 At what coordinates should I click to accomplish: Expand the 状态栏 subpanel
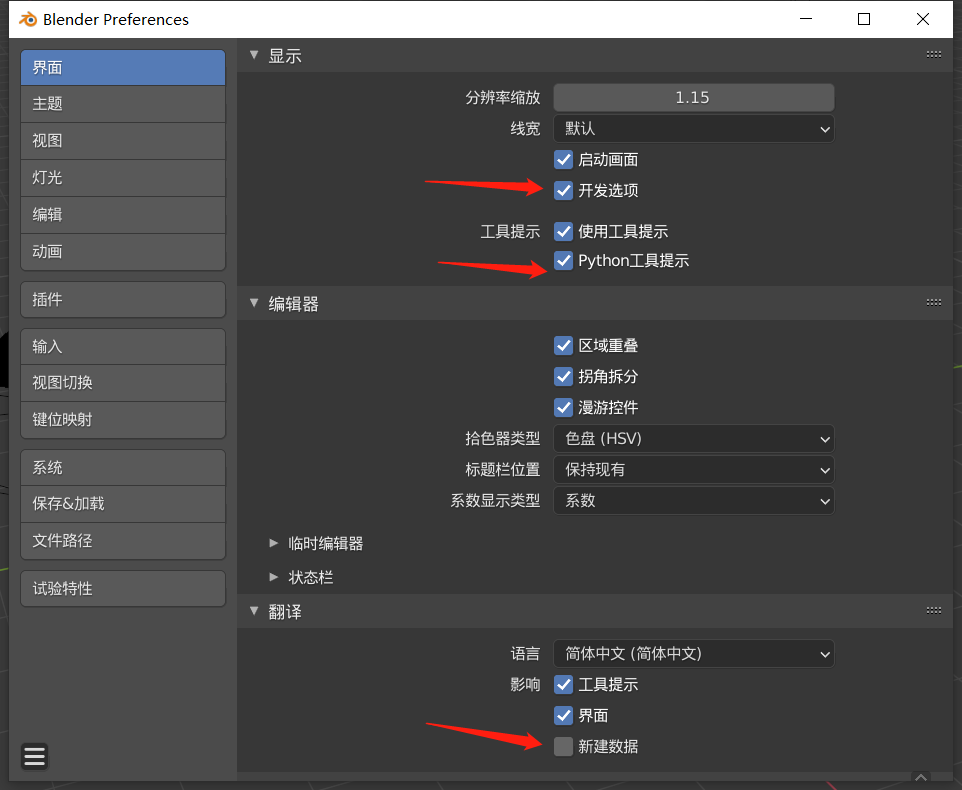(x=274, y=577)
